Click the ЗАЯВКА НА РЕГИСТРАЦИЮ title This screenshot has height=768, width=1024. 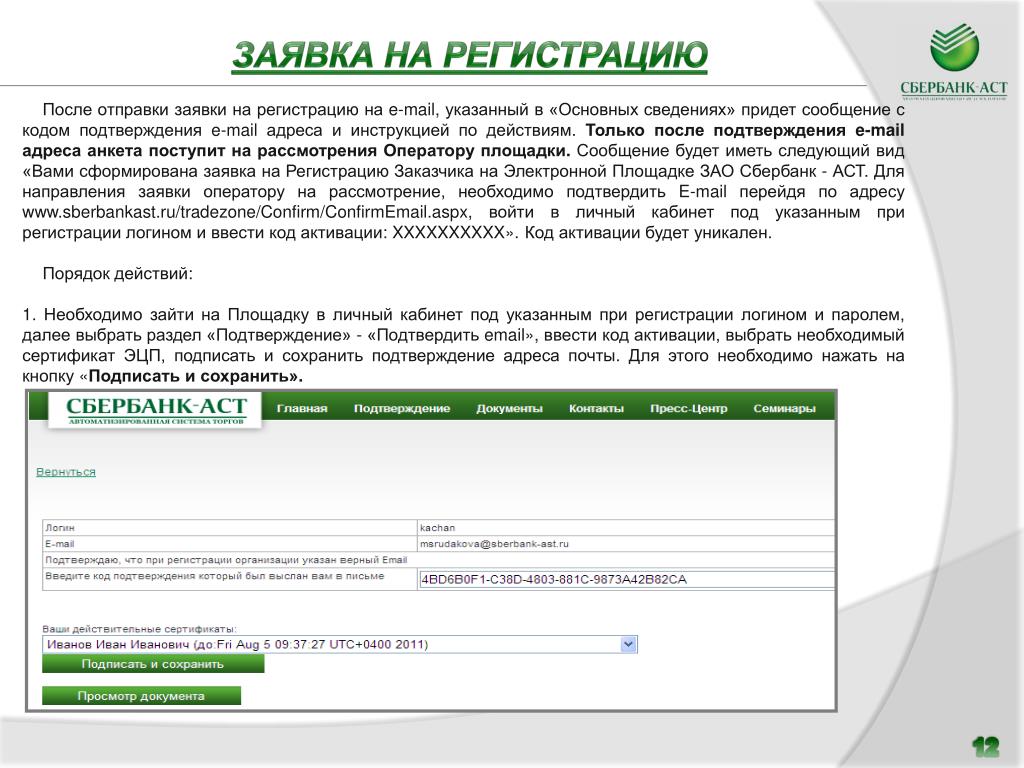[x=470, y=55]
